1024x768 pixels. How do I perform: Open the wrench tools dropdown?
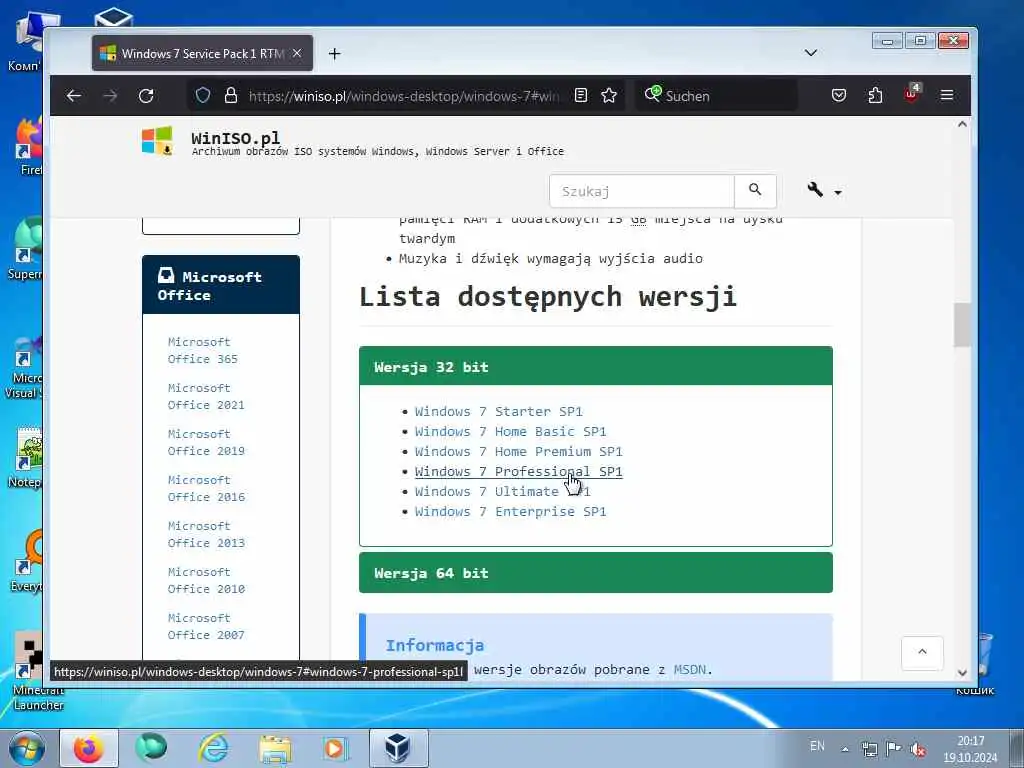pyautogui.click(x=824, y=191)
